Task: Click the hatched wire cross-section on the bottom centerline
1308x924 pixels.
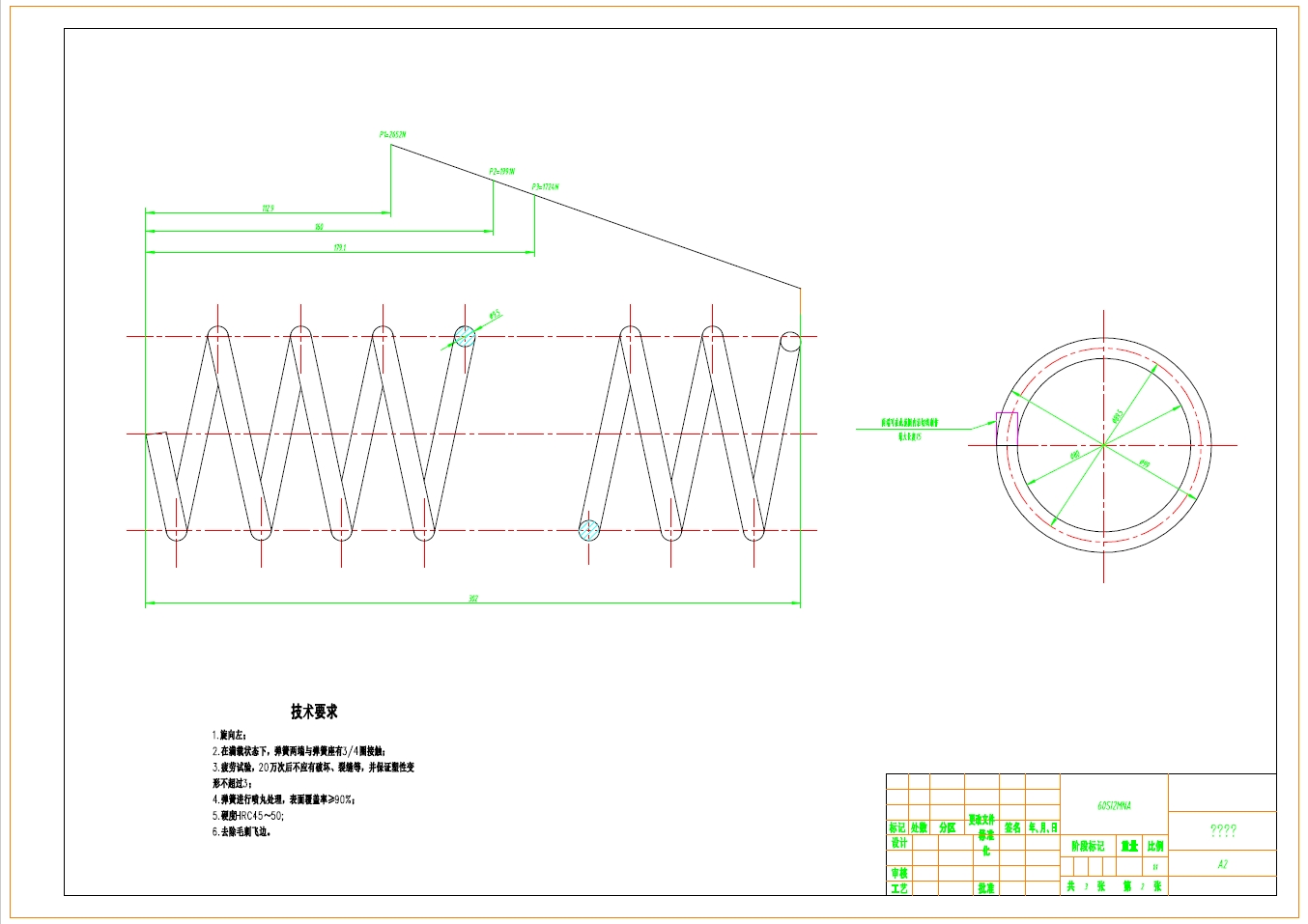Action: click(588, 530)
